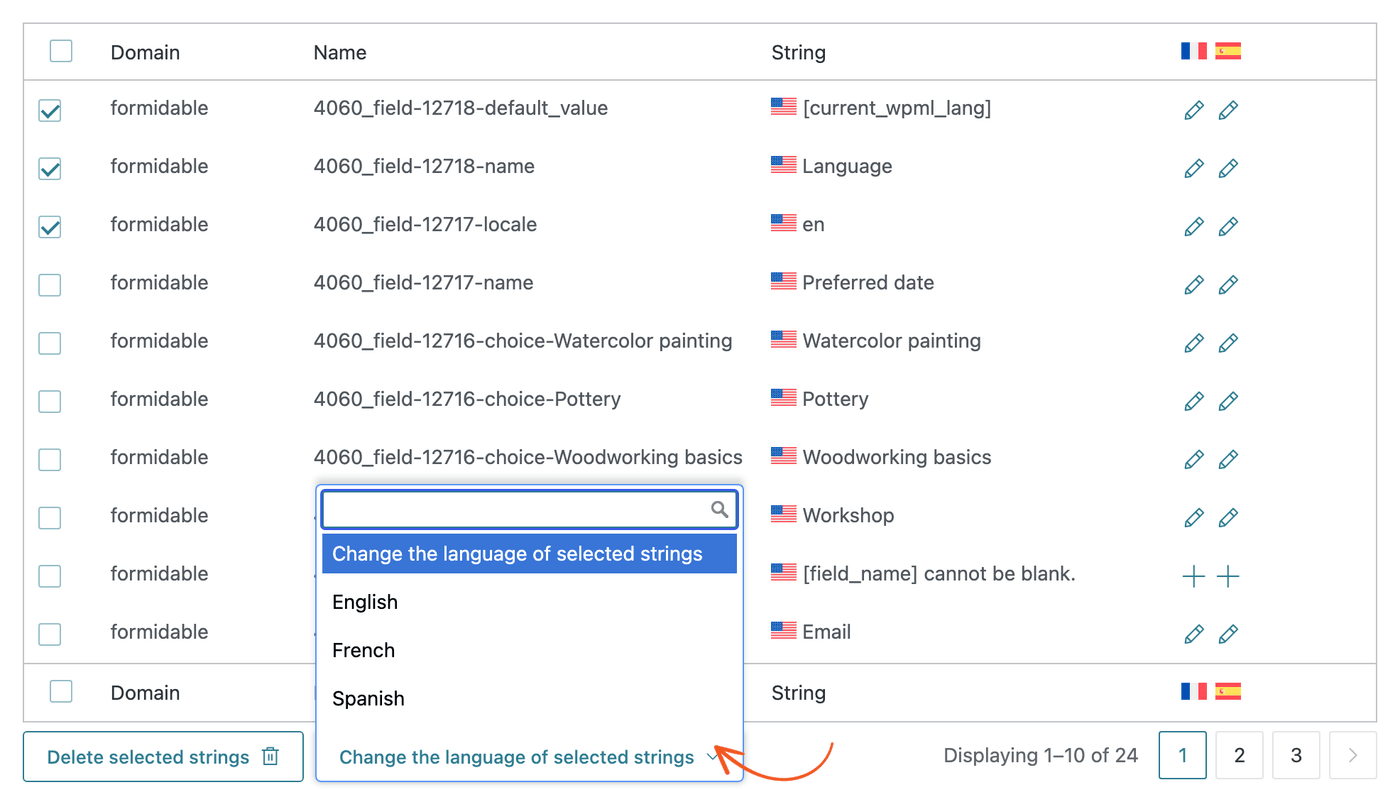Edit French translation of Woodworking basics
This screenshot has width=1400, height=789.
[x=1194, y=459]
